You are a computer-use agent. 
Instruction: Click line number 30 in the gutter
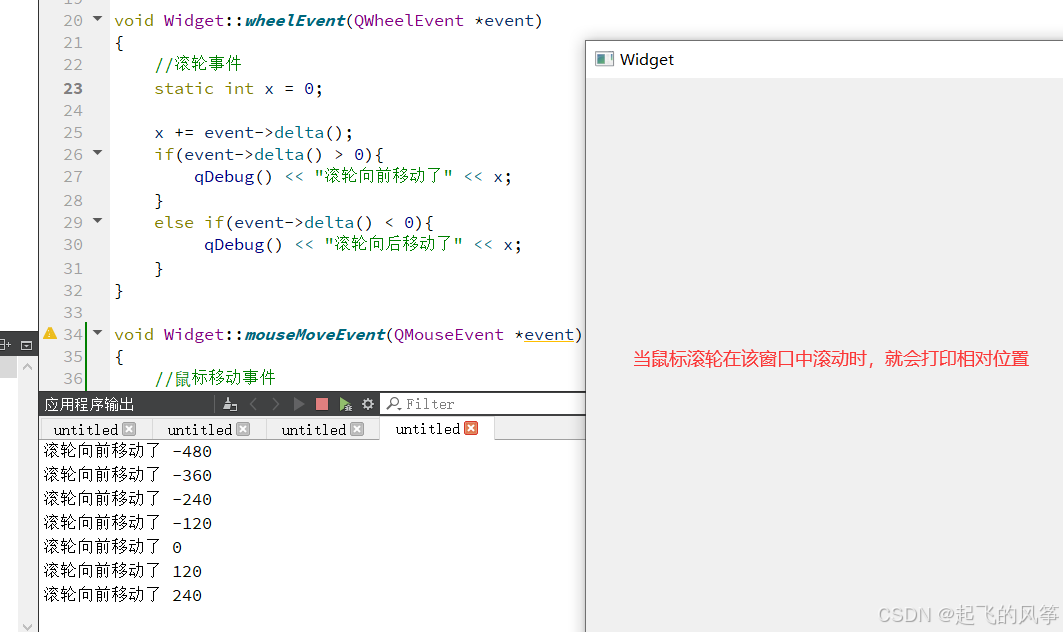click(73, 245)
